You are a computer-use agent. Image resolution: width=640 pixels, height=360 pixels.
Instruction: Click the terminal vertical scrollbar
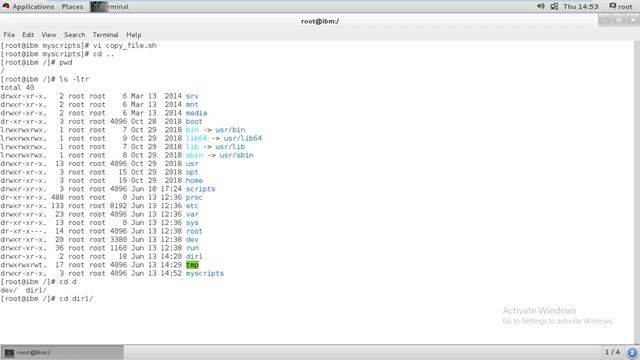637,192
